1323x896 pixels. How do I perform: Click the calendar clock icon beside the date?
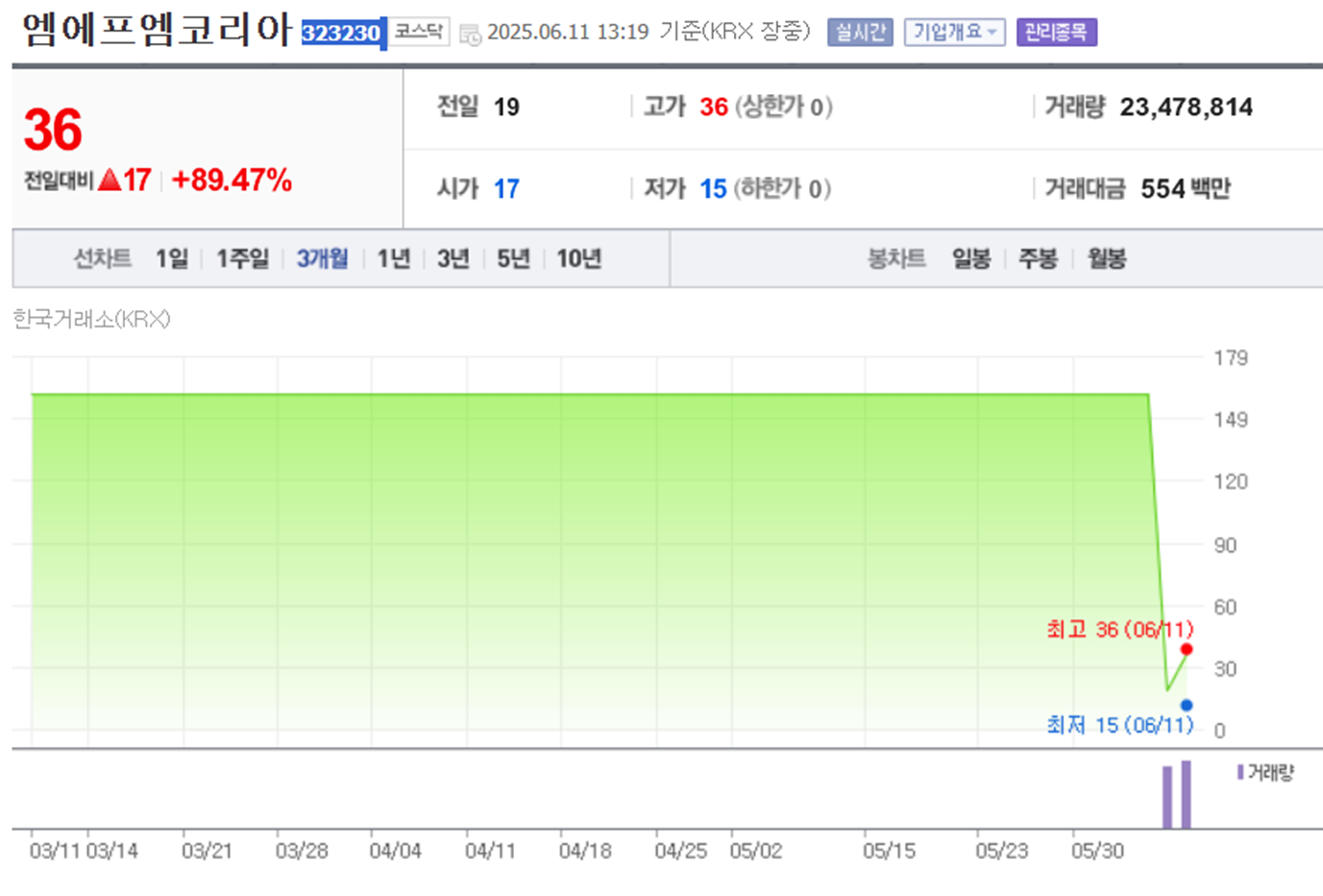point(470,35)
